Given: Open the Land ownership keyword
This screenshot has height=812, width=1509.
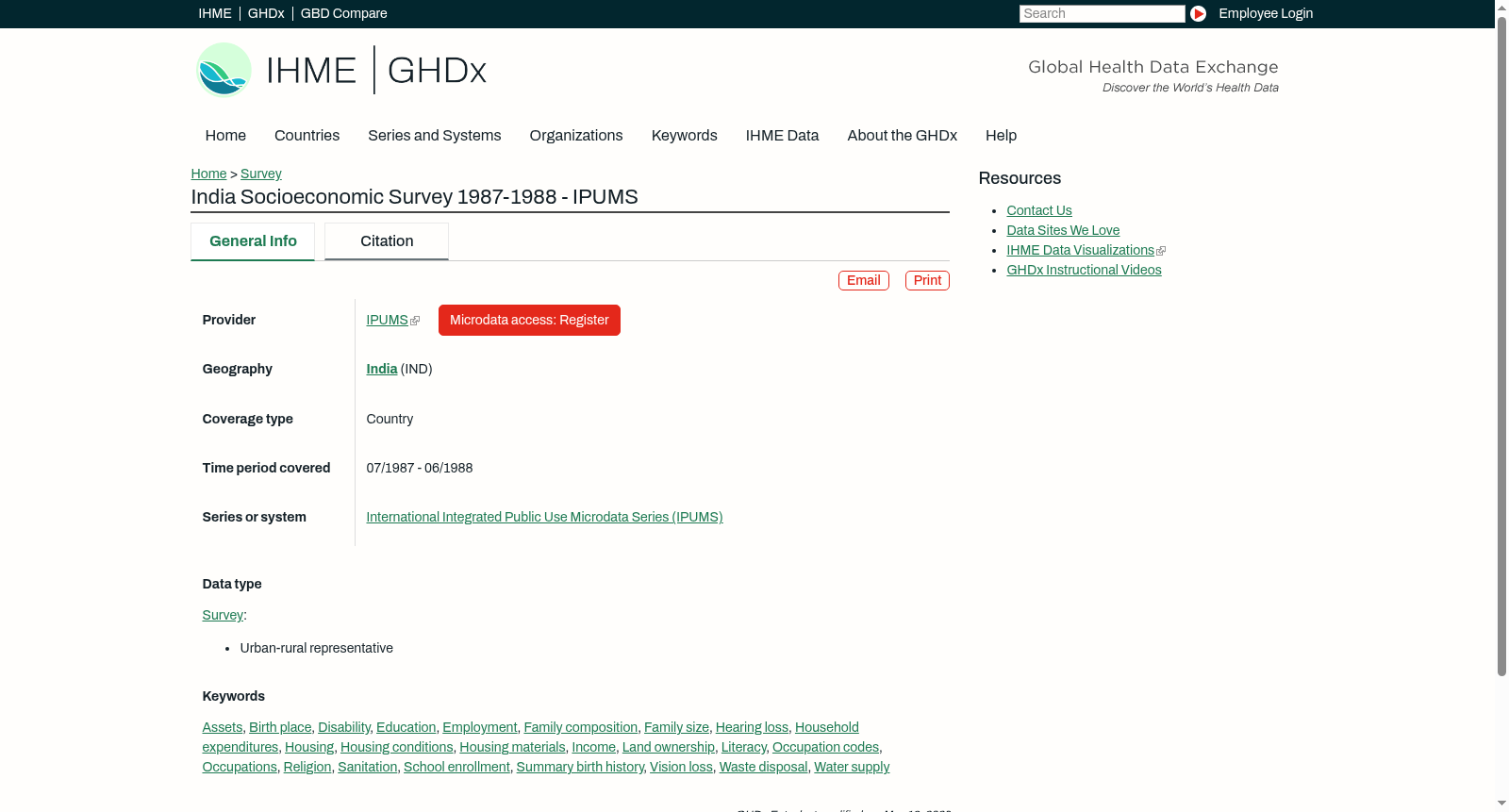Looking at the screenshot, I should tap(669, 747).
